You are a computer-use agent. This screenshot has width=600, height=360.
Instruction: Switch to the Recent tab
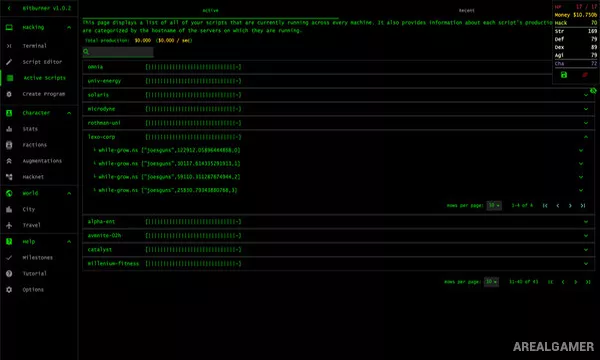[x=466, y=10]
